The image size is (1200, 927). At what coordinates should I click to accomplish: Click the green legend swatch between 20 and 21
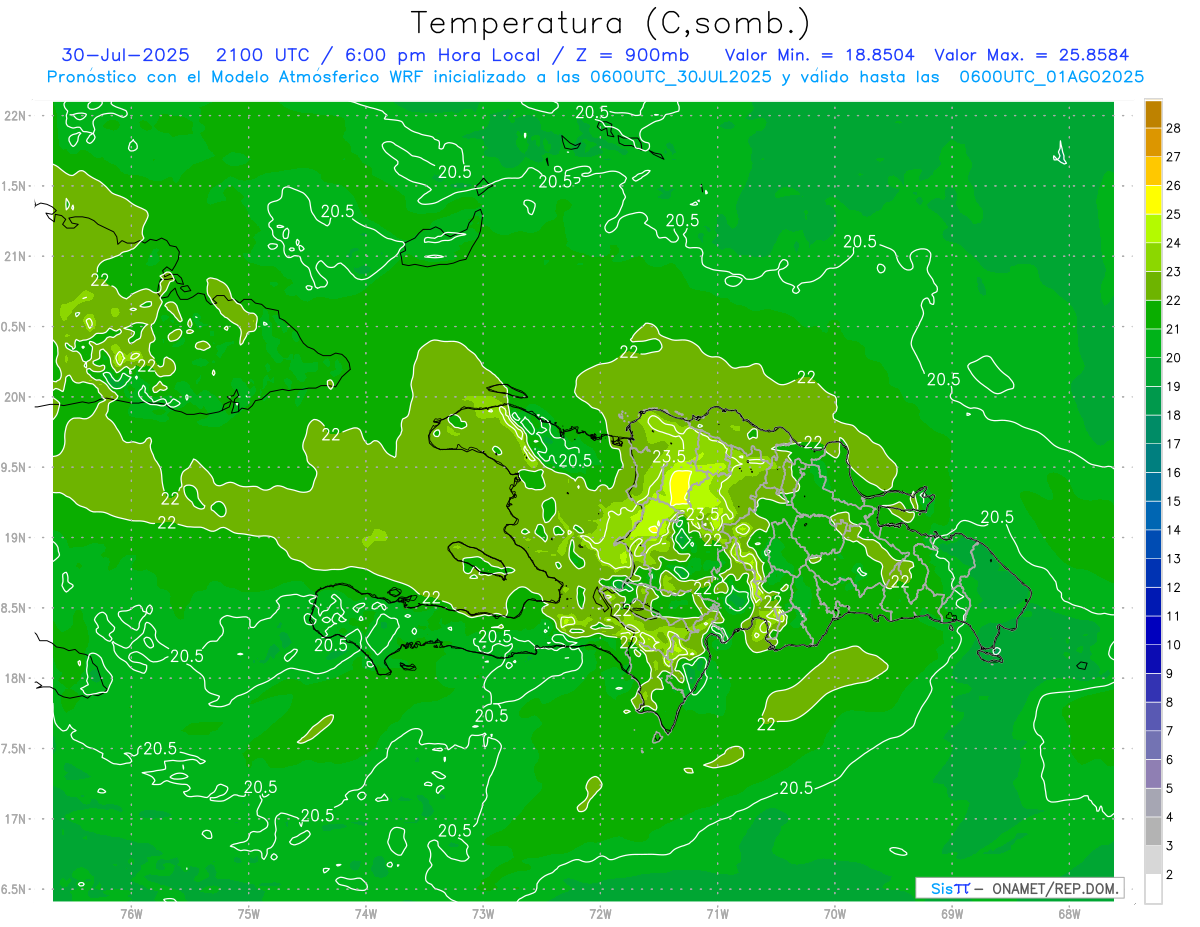(1153, 343)
